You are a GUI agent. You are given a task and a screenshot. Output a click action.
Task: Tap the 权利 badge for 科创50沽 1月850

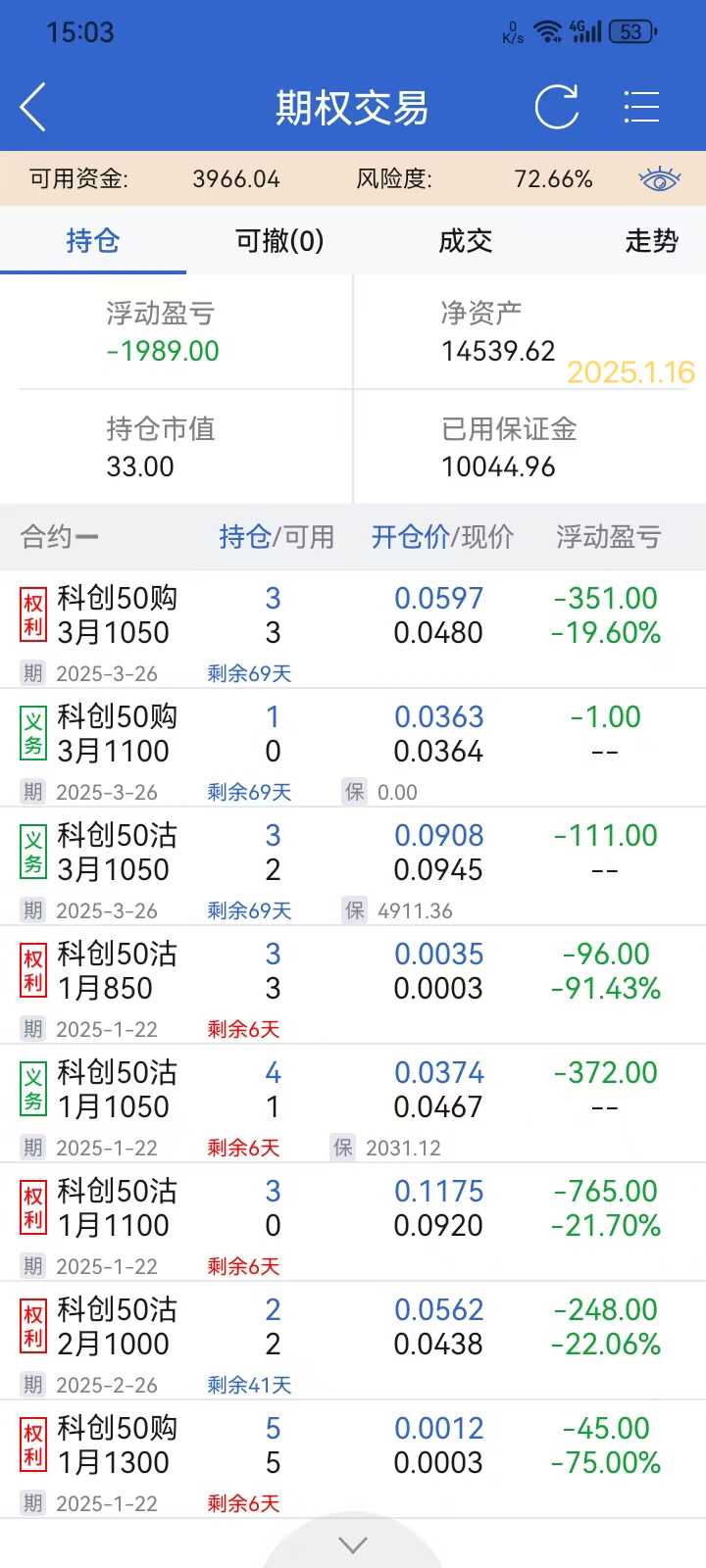33,971
